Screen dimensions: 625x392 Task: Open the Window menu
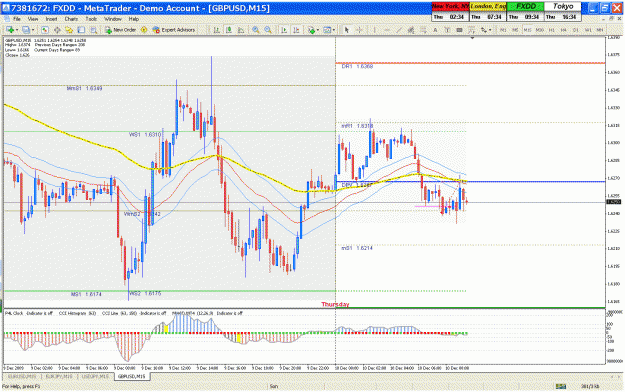(113, 19)
